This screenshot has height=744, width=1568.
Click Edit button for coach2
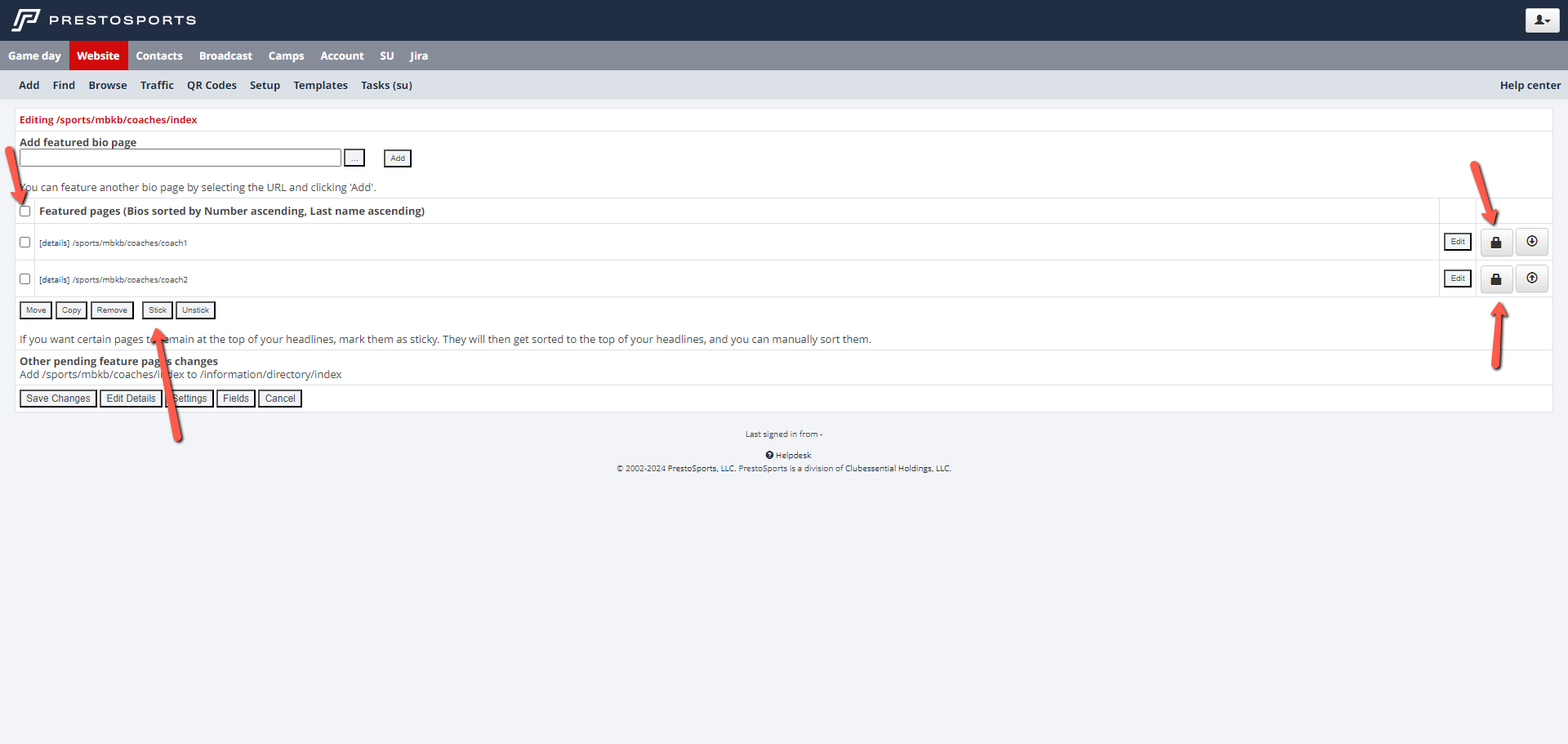[x=1457, y=278]
